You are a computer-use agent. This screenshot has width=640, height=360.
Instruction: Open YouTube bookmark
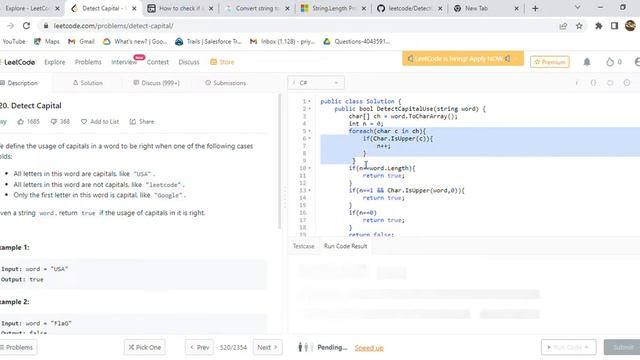click(x=13, y=42)
